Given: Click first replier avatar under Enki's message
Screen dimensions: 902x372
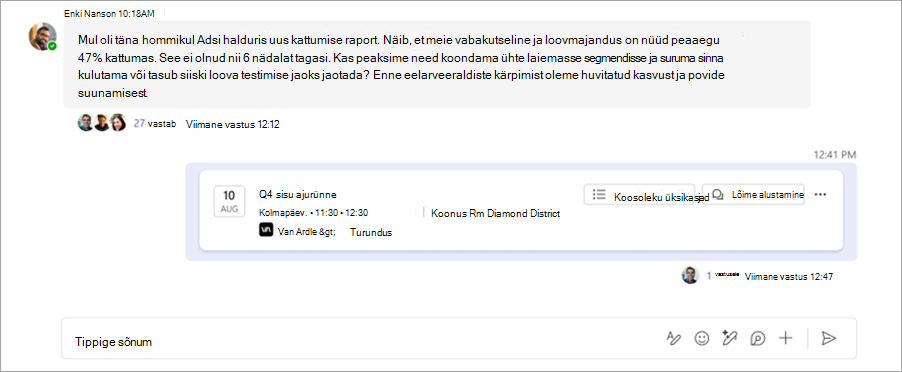Looking at the screenshot, I should coord(85,122).
